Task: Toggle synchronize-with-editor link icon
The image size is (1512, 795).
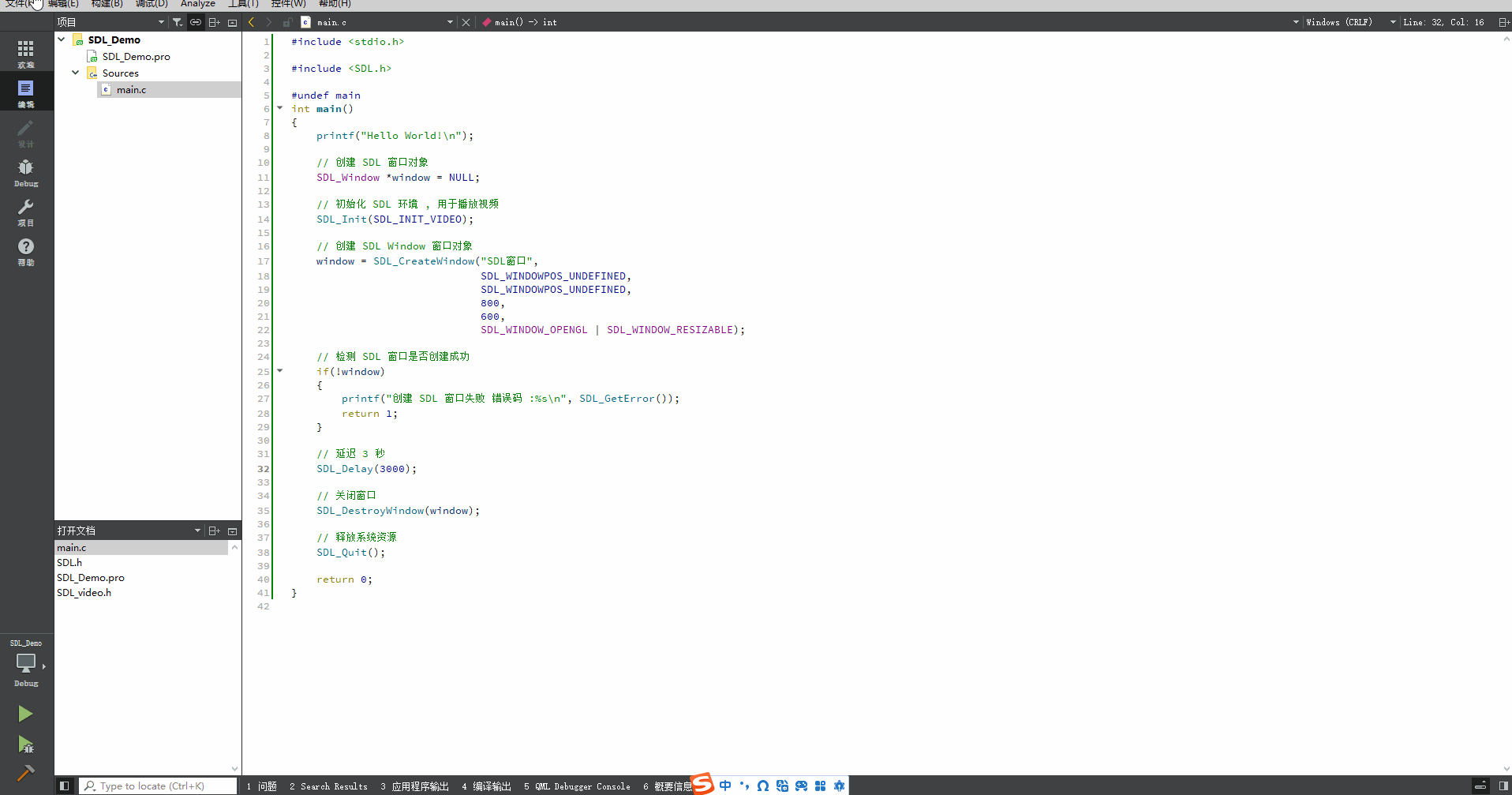Action: [x=195, y=22]
